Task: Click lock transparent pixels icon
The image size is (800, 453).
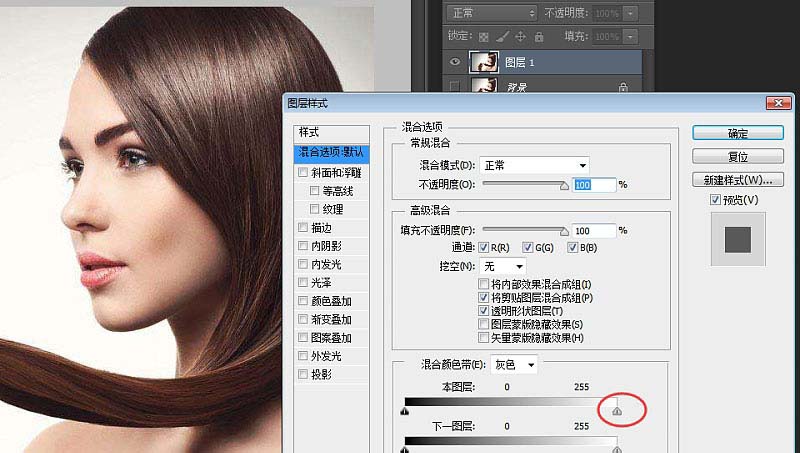Action: (483, 37)
